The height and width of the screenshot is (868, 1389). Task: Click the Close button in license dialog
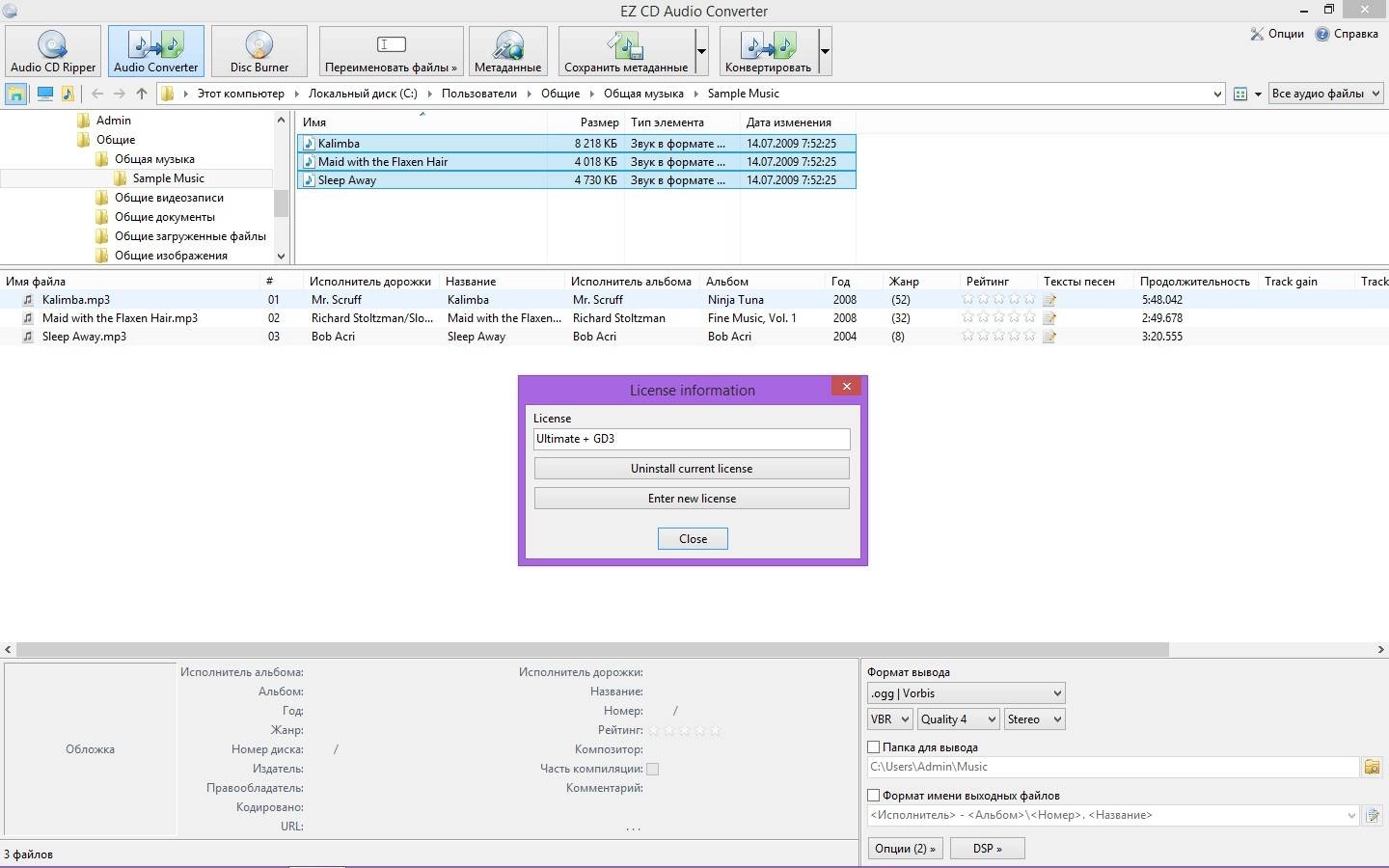[693, 539]
